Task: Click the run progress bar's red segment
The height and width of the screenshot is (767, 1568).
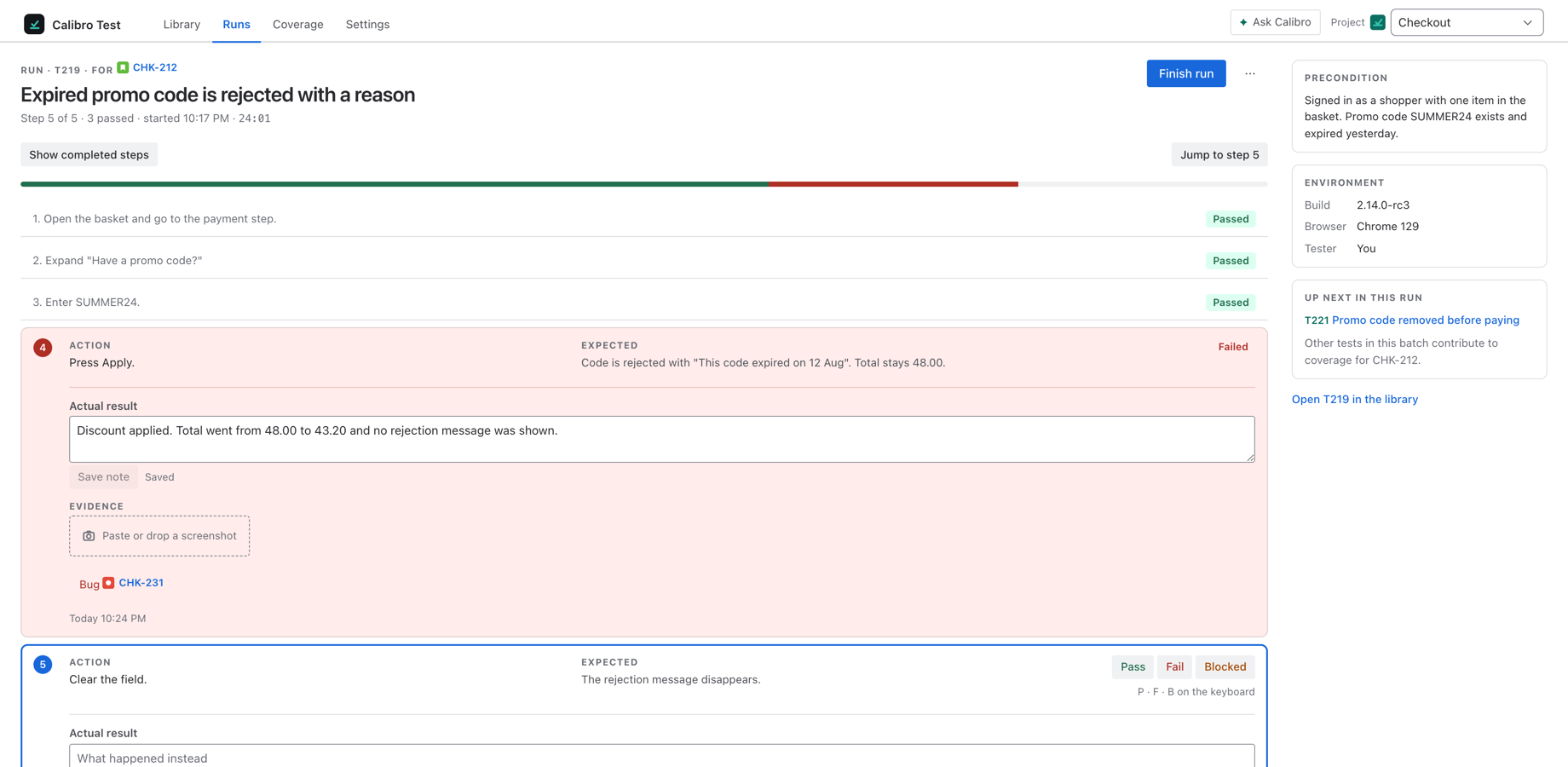Action: click(893, 184)
